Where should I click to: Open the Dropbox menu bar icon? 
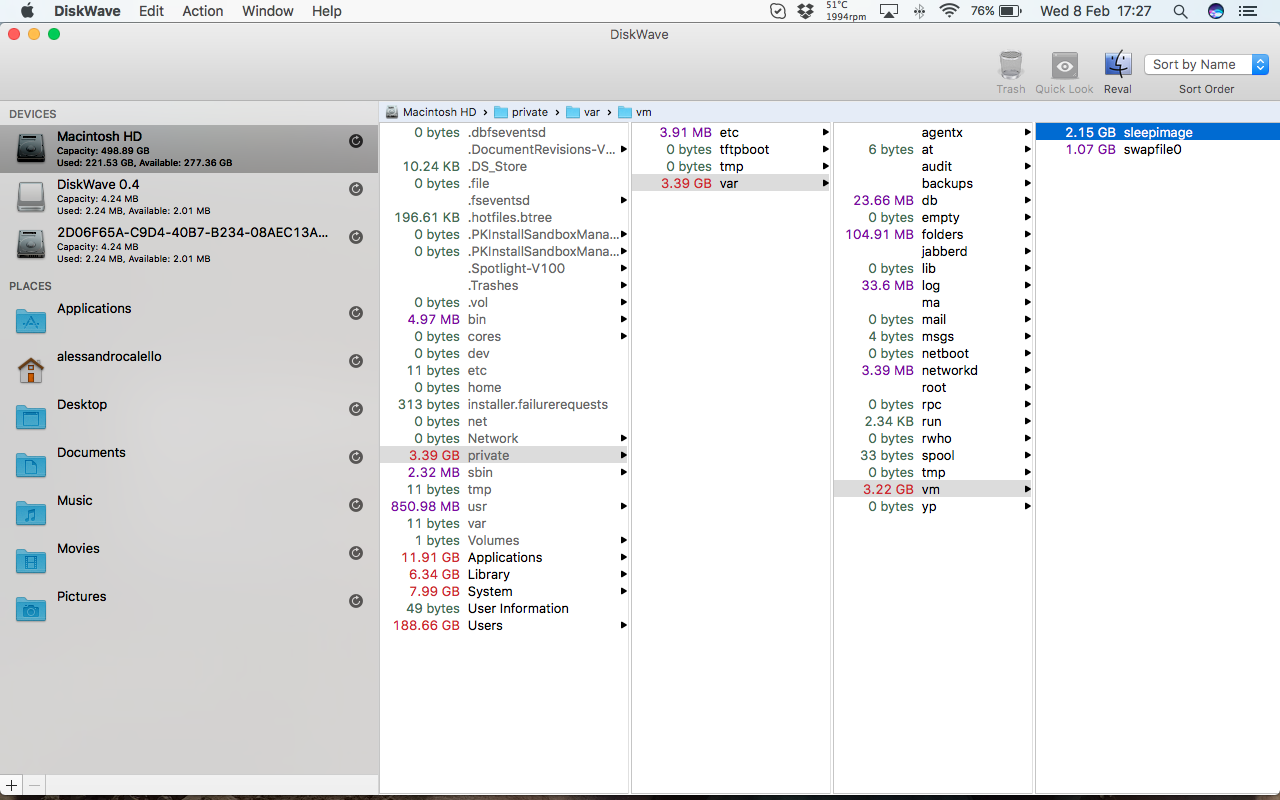(805, 11)
